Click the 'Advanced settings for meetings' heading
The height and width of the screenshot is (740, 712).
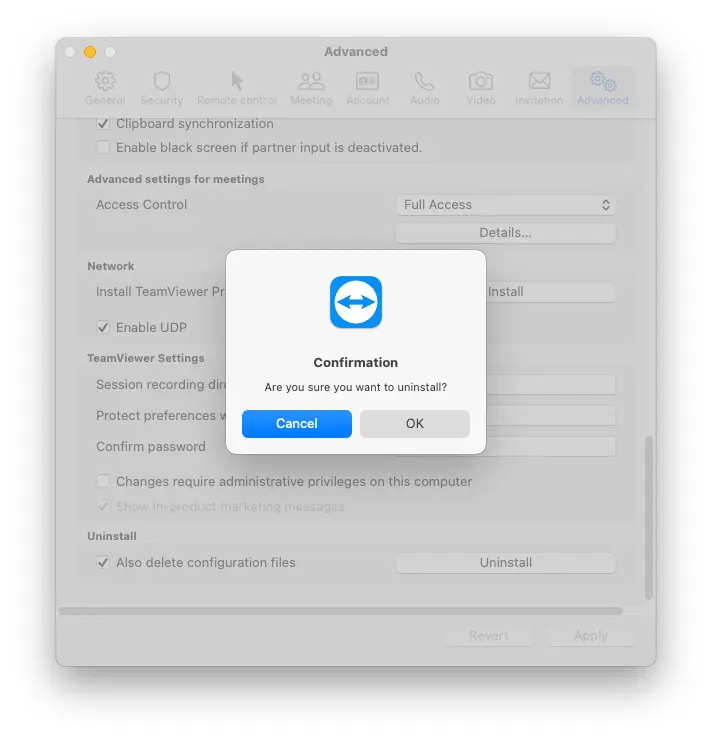point(176,179)
